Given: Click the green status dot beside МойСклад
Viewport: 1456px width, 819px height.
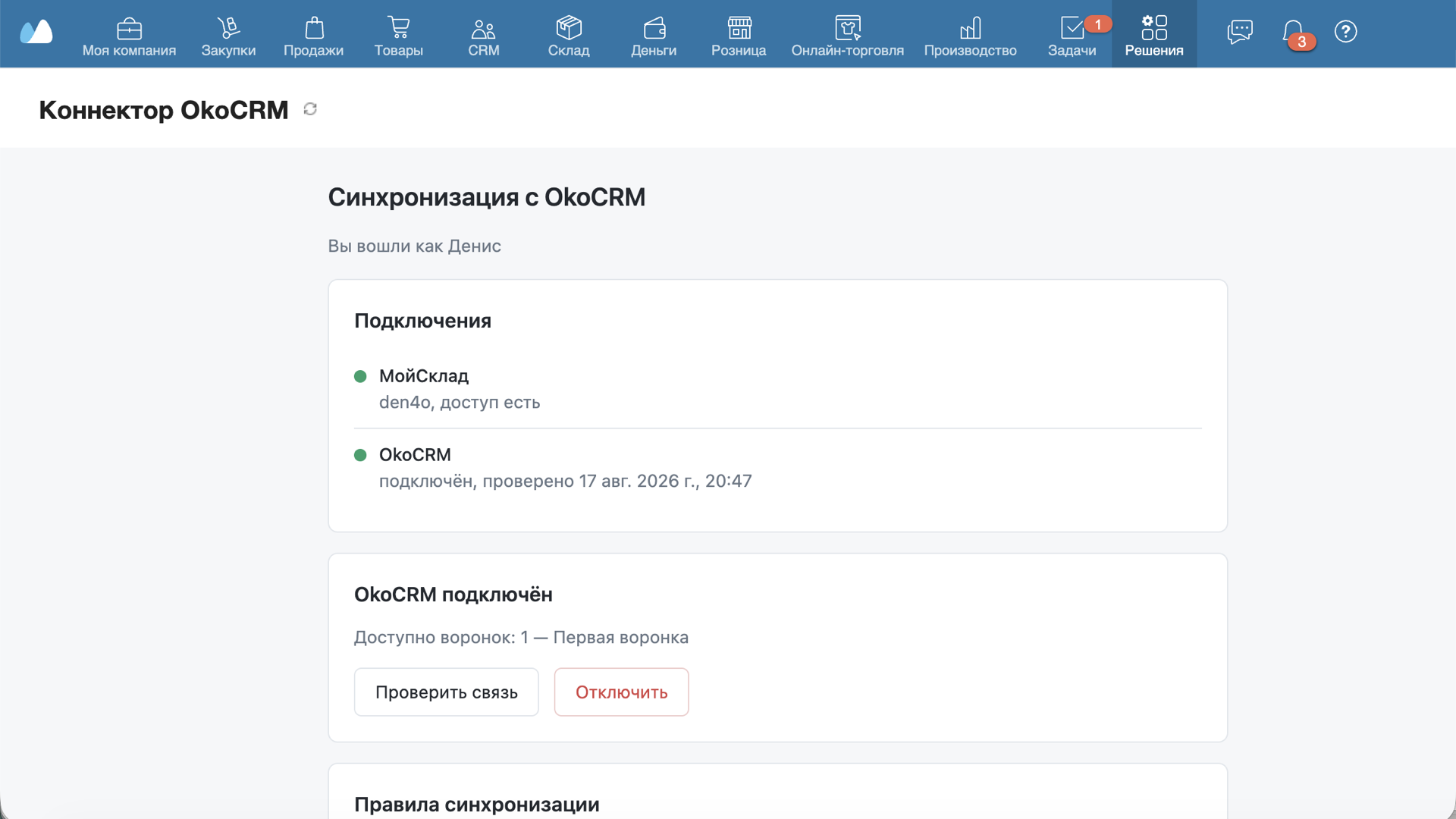Looking at the screenshot, I should click(360, 376).
